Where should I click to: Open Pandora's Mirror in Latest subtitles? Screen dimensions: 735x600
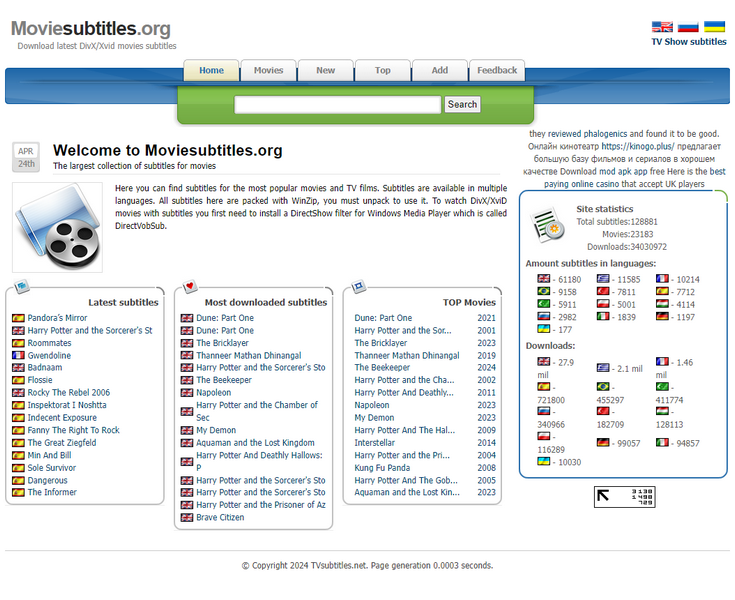pyautogui.click(x=57, y=318)
